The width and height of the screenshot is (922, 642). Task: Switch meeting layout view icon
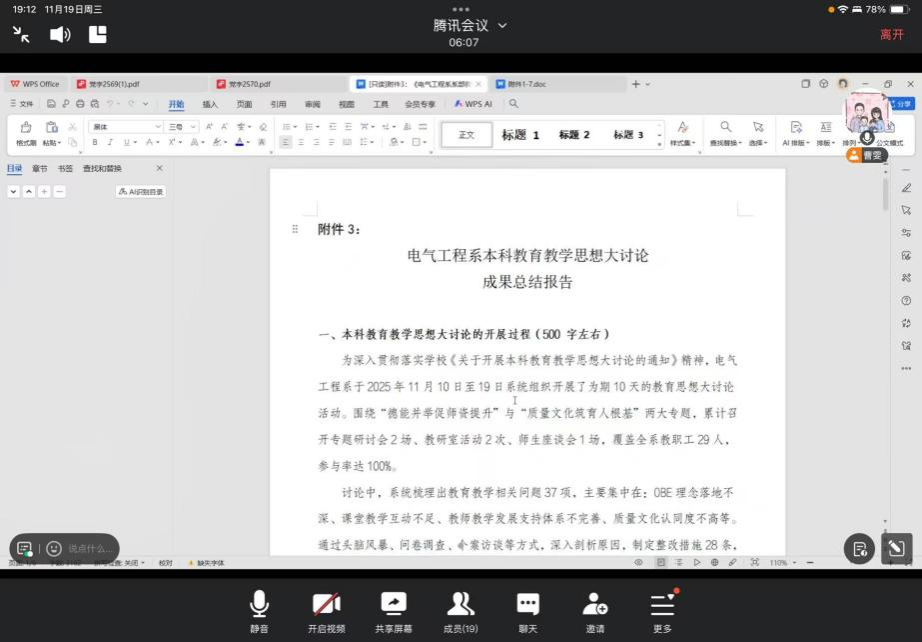coord(98,35)
